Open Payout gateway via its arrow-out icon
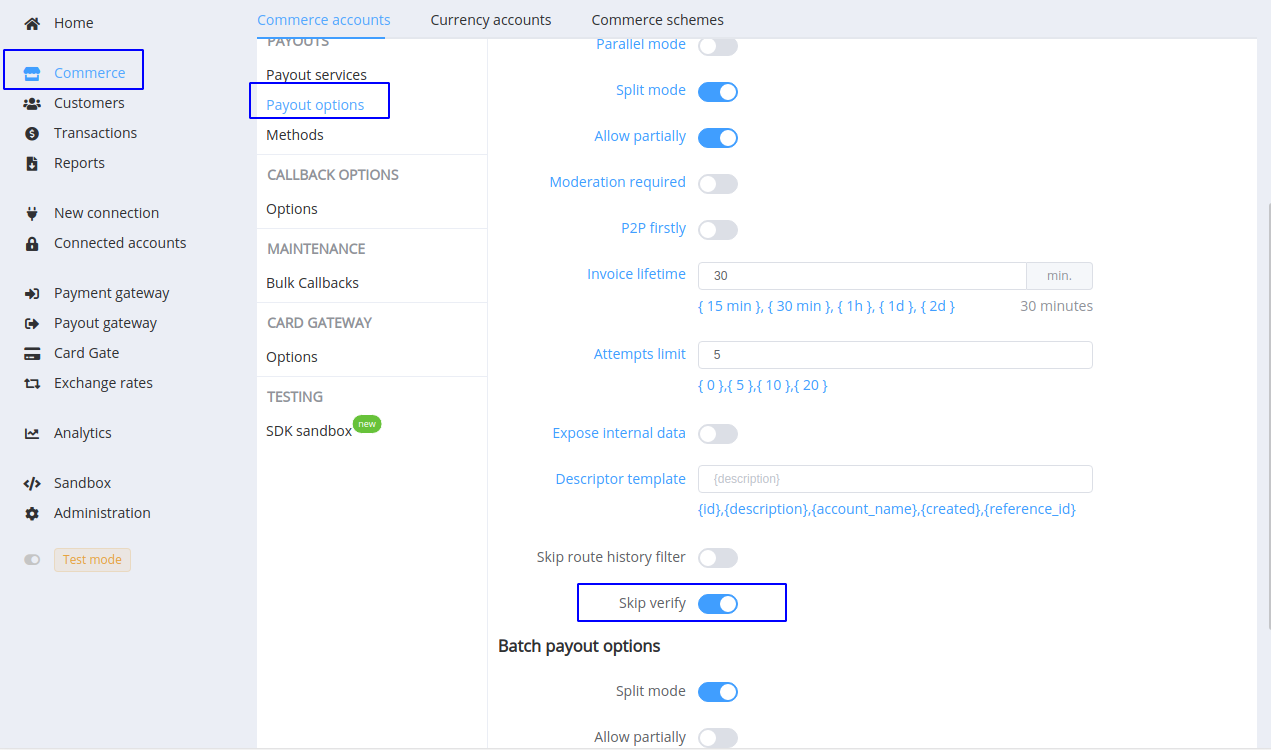Viewport: 1271px width, 750px height. pos(32,323)
